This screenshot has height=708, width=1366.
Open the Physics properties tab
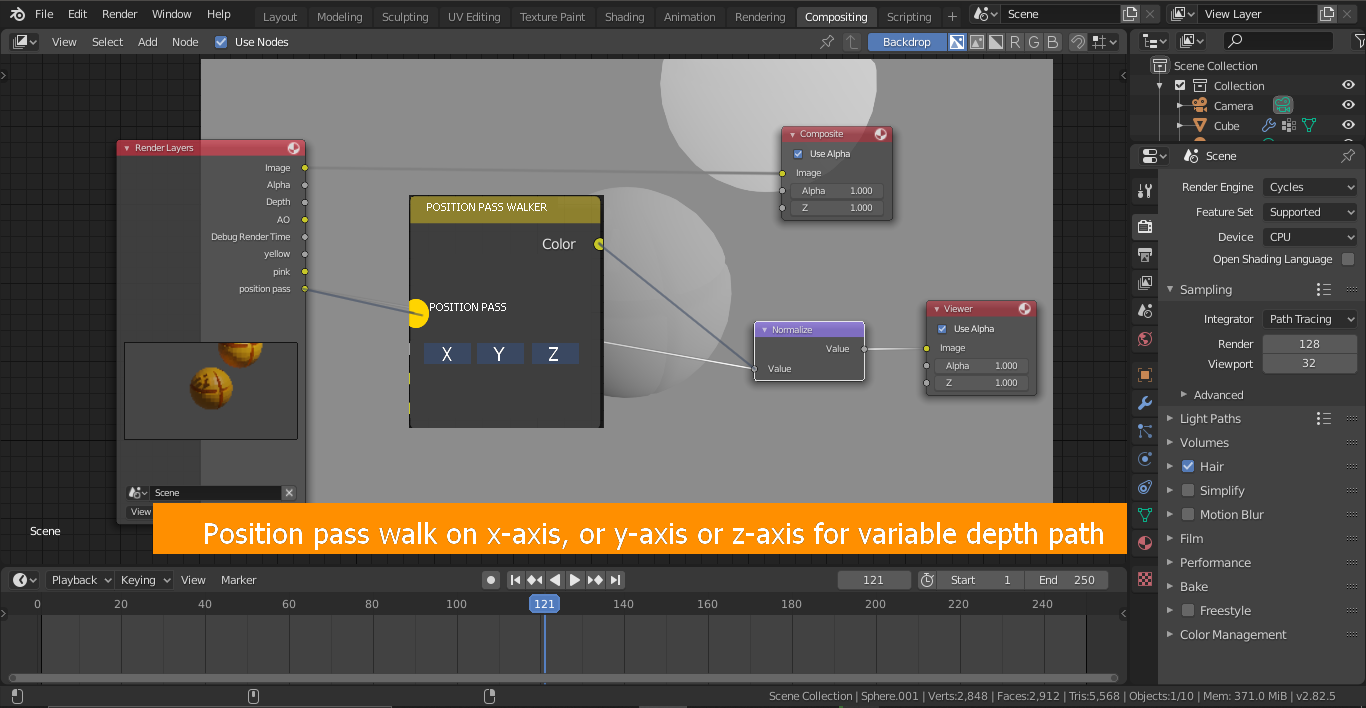(1145, 459)
